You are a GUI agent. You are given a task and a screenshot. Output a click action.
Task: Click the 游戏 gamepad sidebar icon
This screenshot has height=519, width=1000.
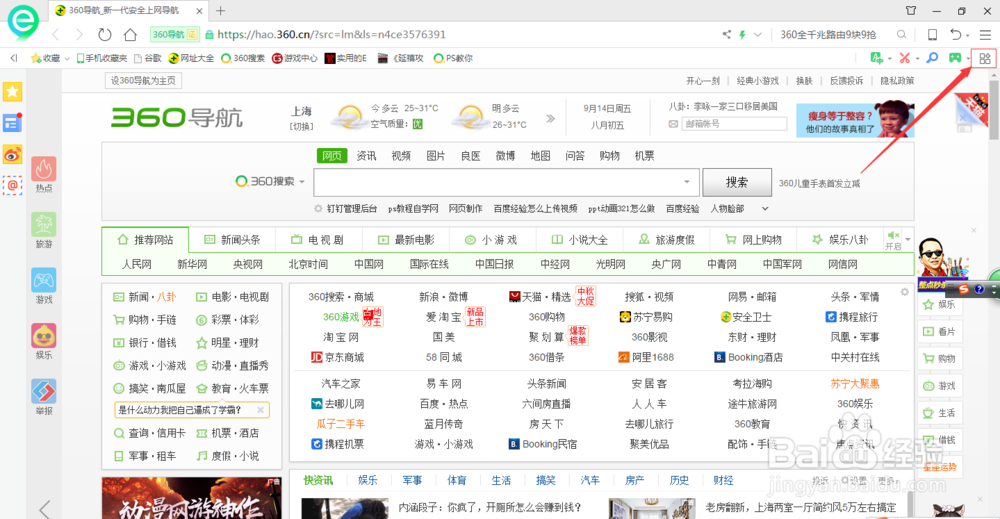tap(44, 281)
